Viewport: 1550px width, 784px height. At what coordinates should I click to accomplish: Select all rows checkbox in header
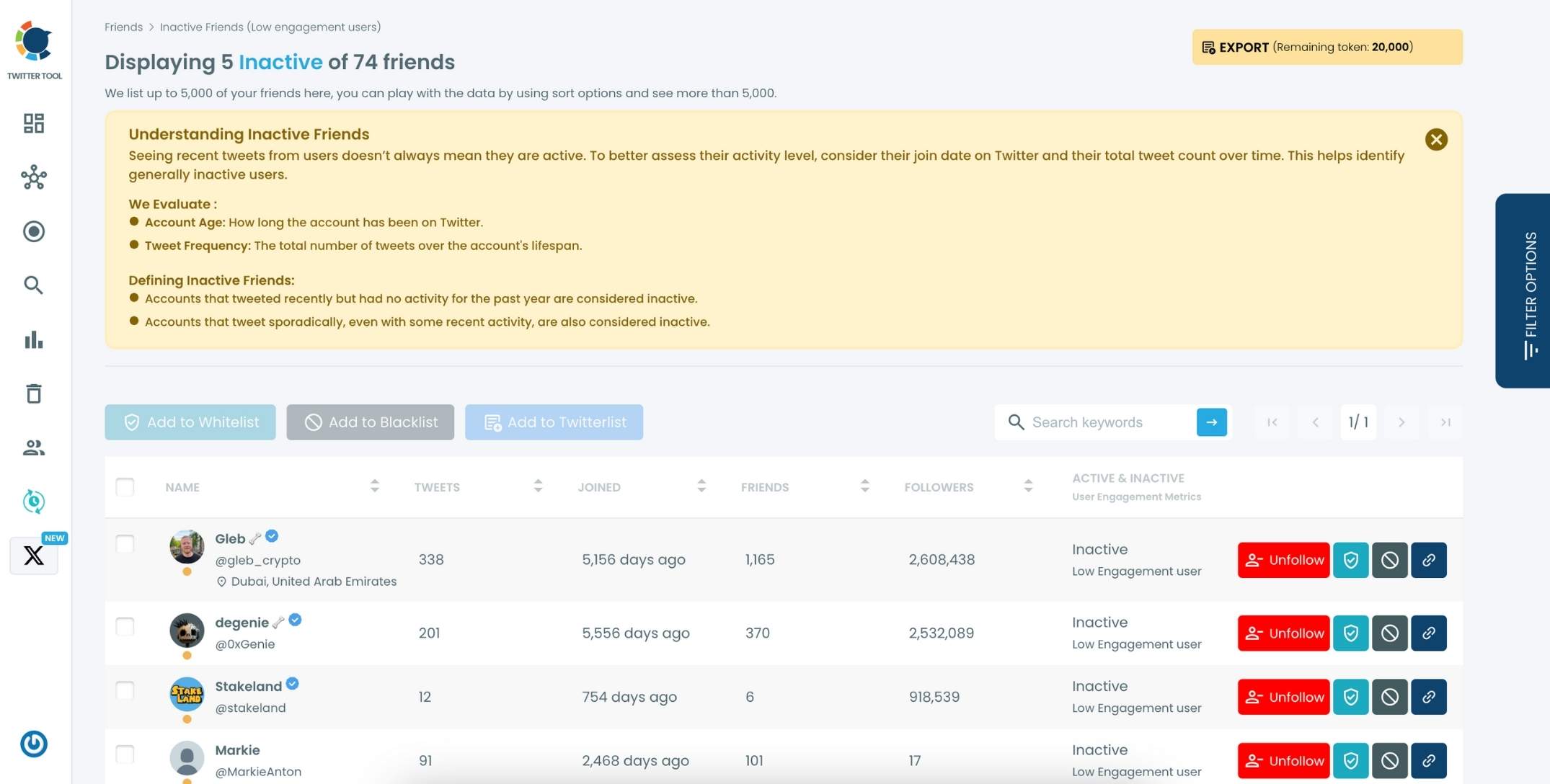click(x=125, y=487)
